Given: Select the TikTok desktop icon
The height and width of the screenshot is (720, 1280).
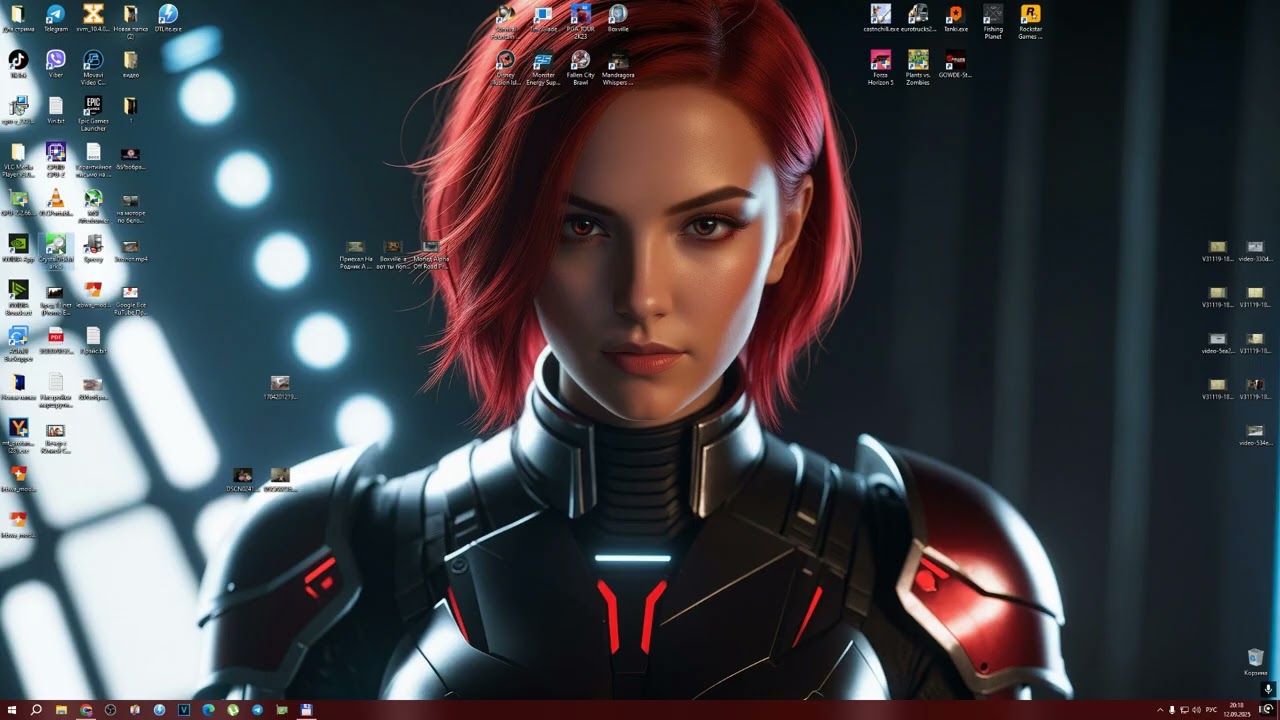Looking at the screenshot, I should coord(18,65).
